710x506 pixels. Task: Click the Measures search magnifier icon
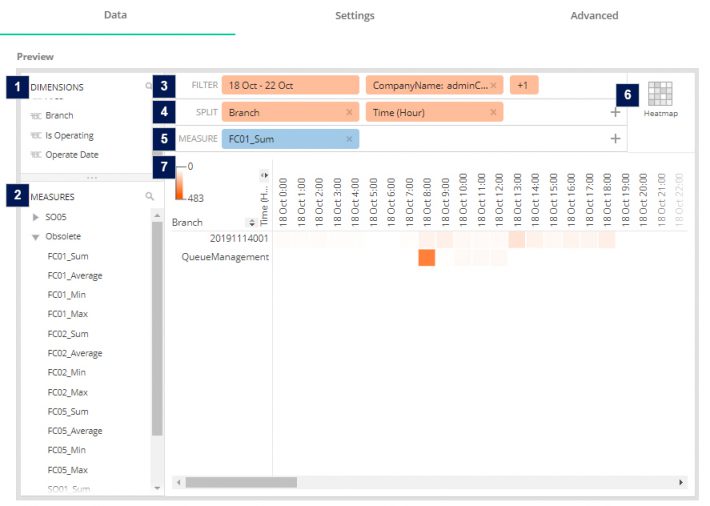click(x=149, y=196)
